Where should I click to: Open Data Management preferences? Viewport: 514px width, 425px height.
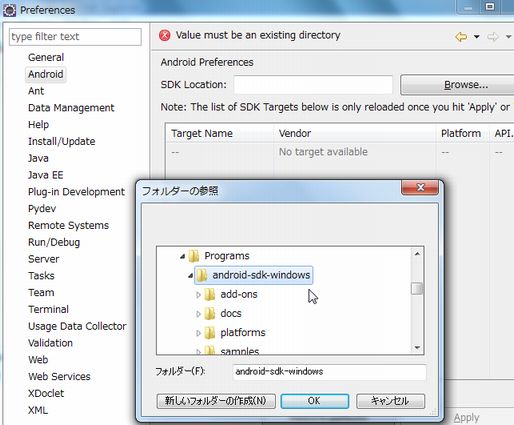tap(71, 108)
